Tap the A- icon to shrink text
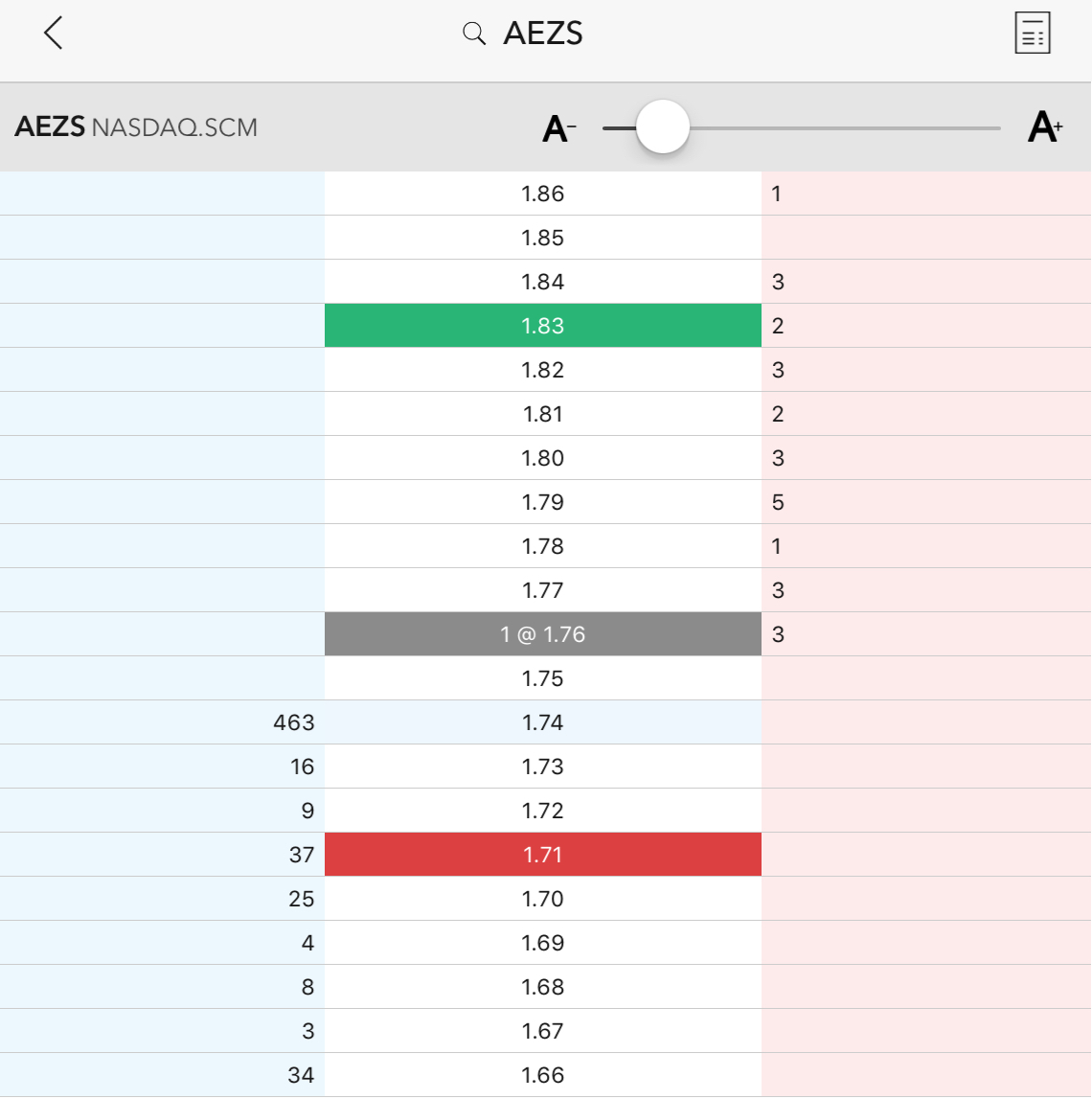The height and width of the screenshot is (1099, 1092). click(x=557, y=126)
